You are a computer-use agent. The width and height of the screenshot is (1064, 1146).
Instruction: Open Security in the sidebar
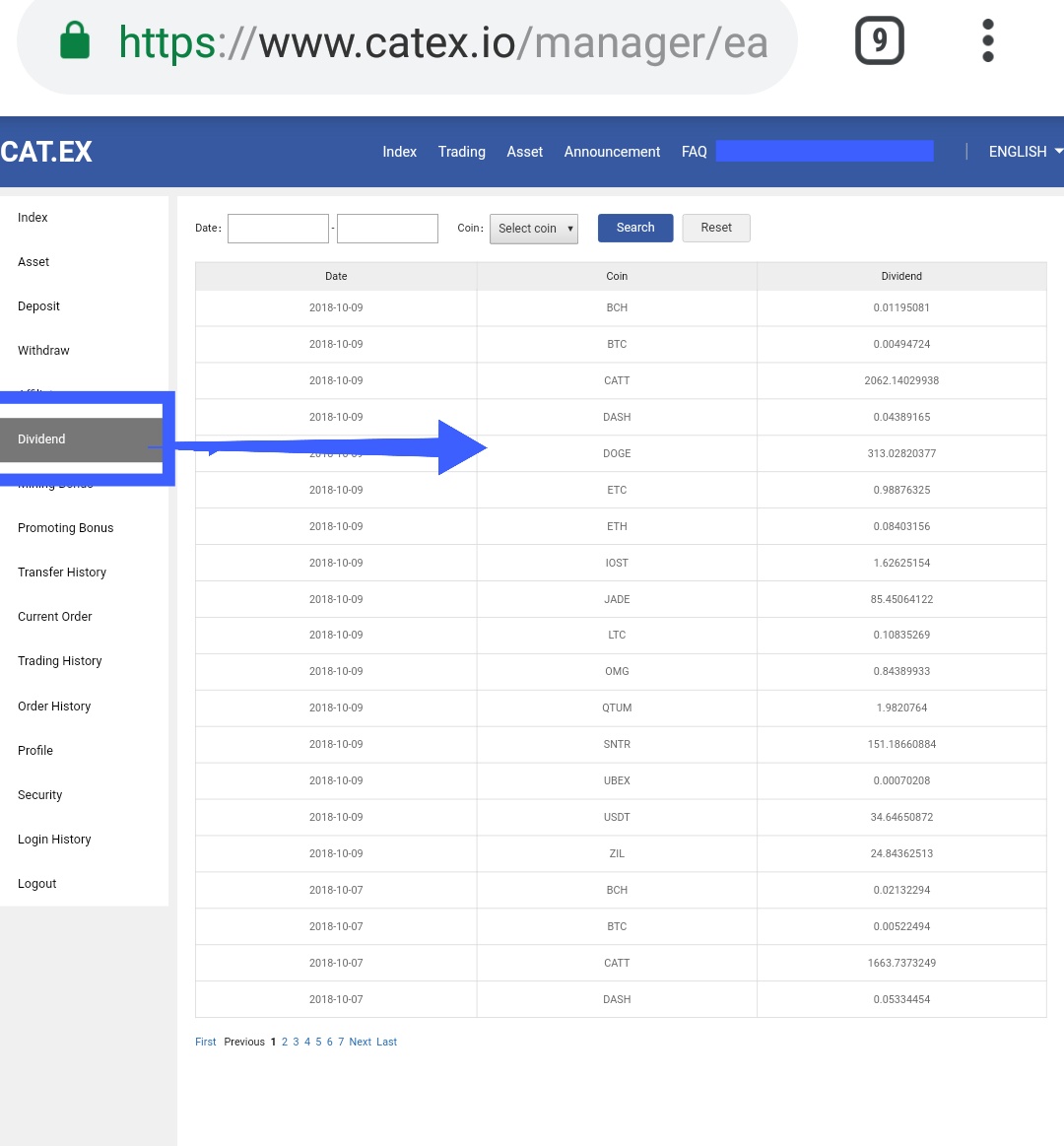click(x=40, y=795)
